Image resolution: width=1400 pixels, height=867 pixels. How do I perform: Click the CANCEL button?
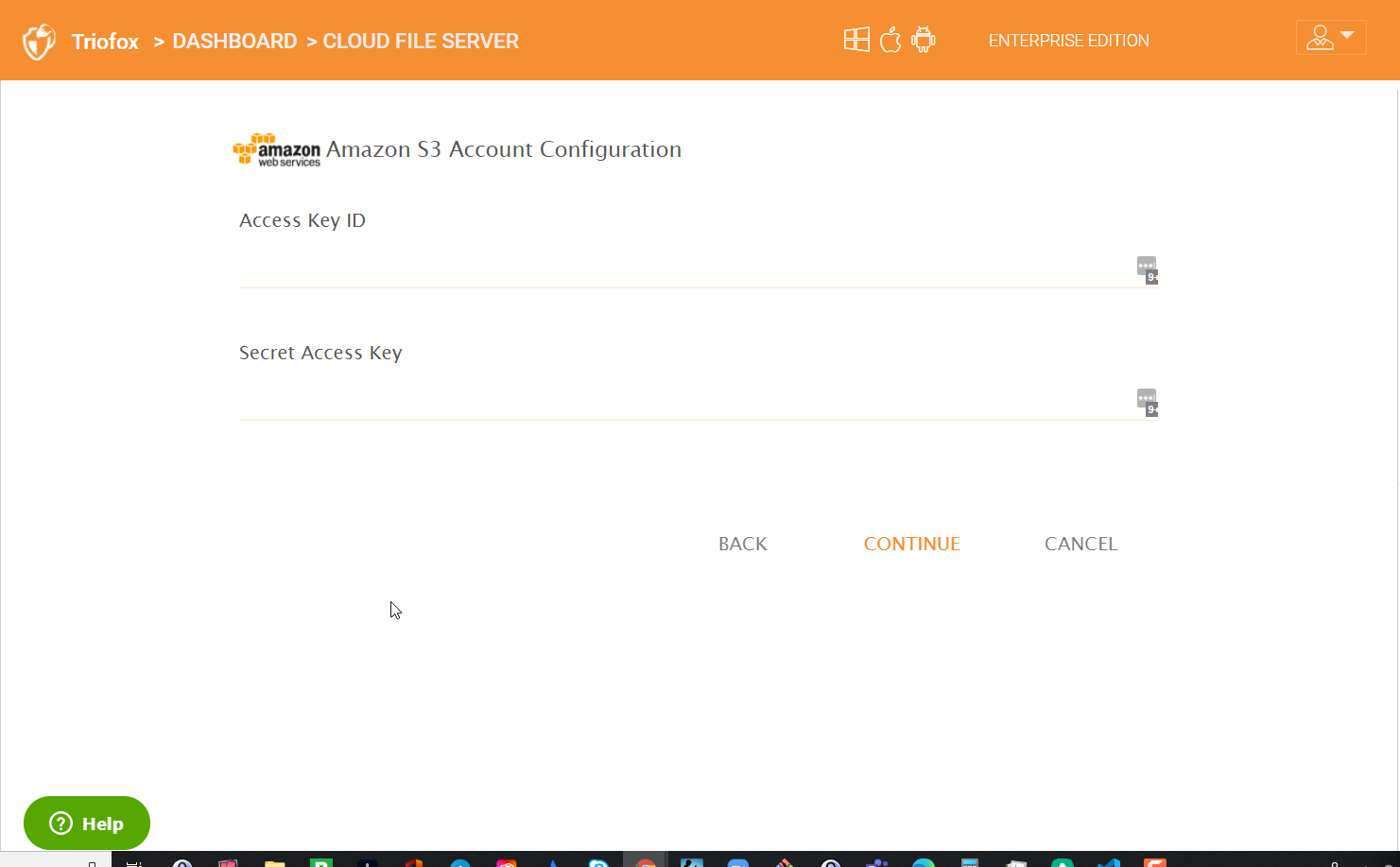click(x=1081, y=544)
